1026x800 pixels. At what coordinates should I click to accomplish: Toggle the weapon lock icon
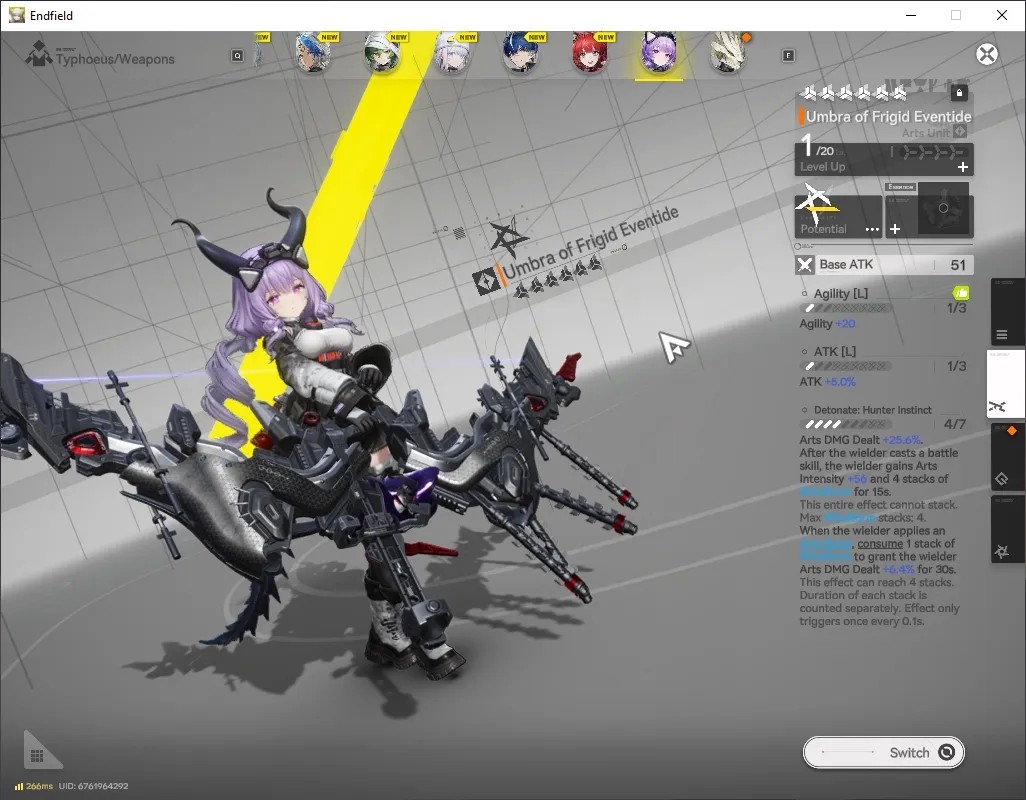pos(959,92)
